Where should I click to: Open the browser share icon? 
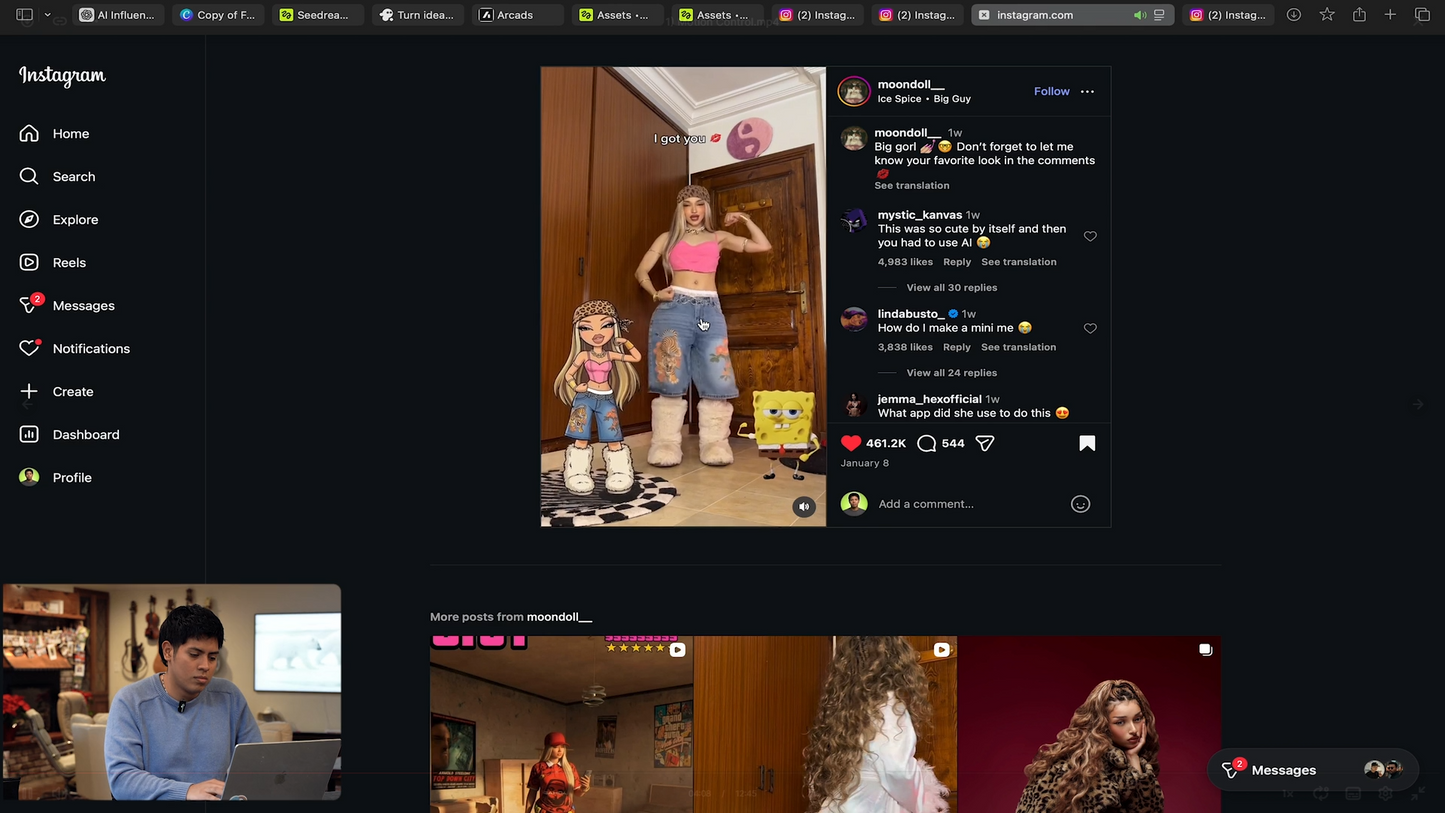tap(1359, 15)
